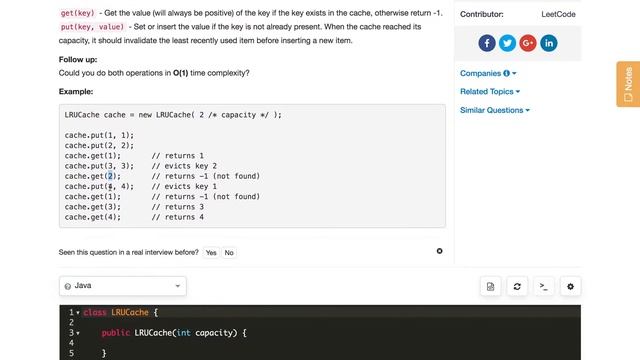Open the Java language selector
The image size is (640, 360).
pyautogui.click(x=123, y=286)
